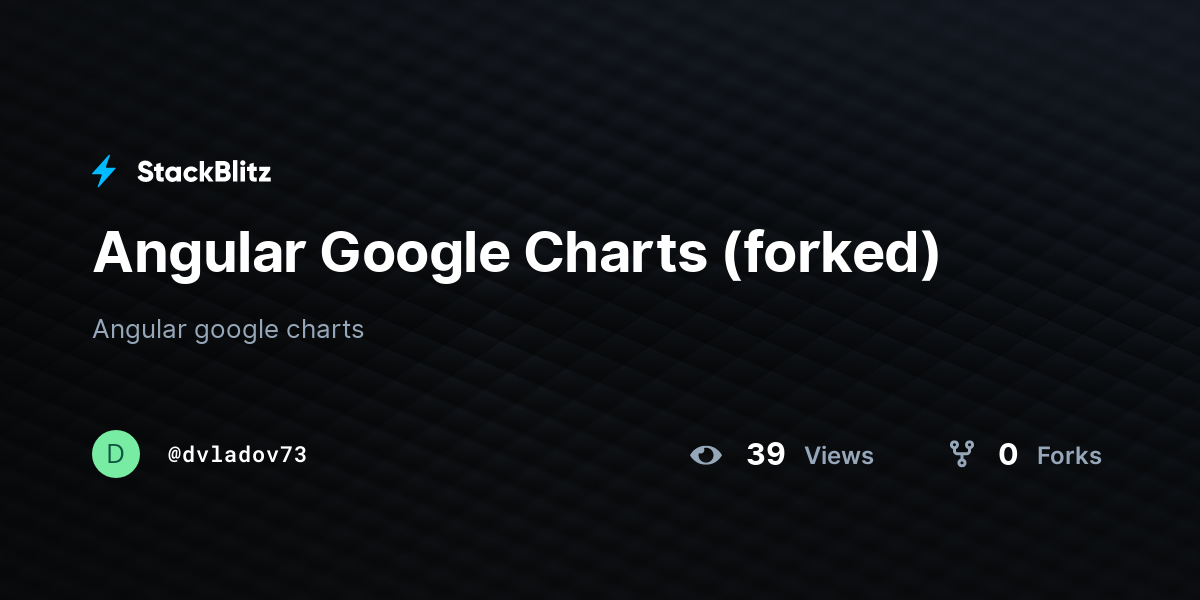1200x600 pixels.
Task: Click the word Google in the large title
Action: click(414, 254)
